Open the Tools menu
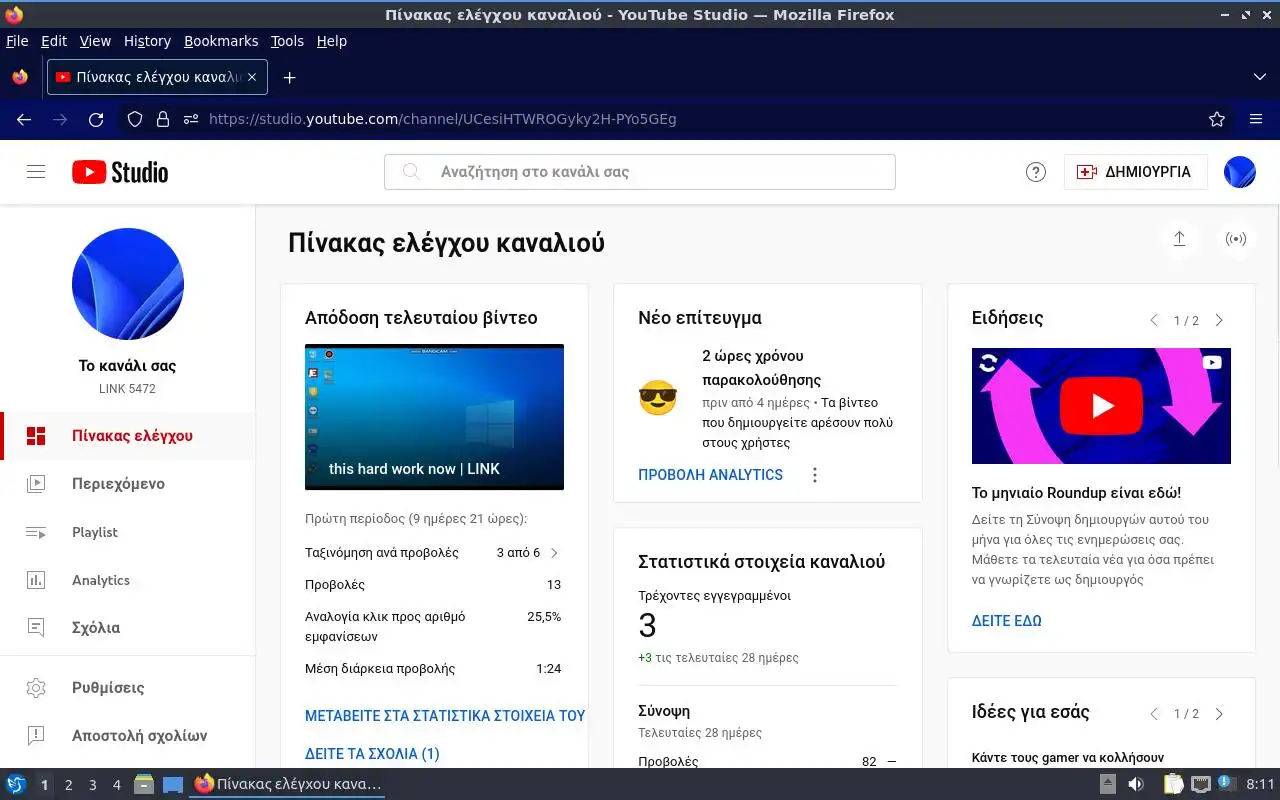1280x800 pixels. click(x=287, y=41)
